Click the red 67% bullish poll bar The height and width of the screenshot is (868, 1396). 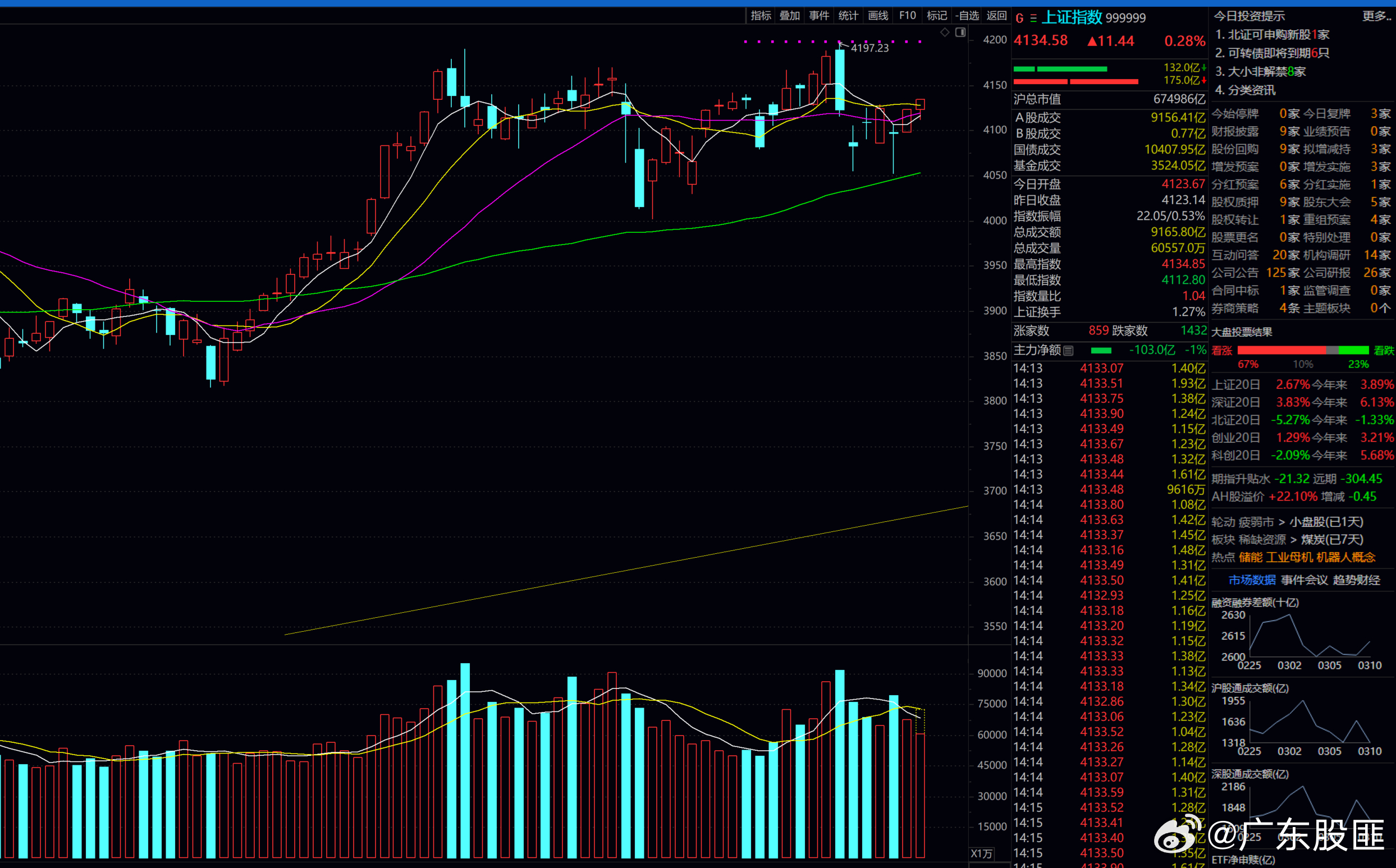coord(1281,351)
